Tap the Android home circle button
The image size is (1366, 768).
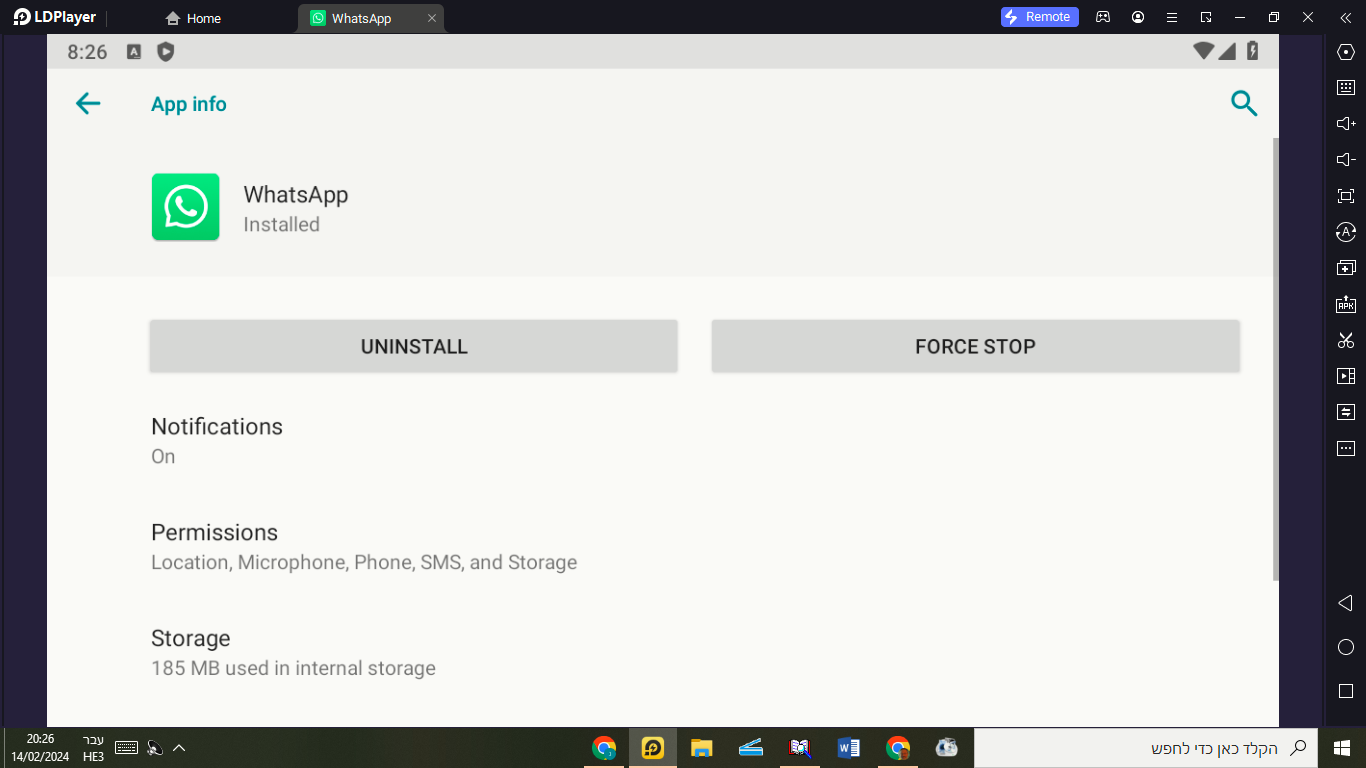tap(1346, 647)
